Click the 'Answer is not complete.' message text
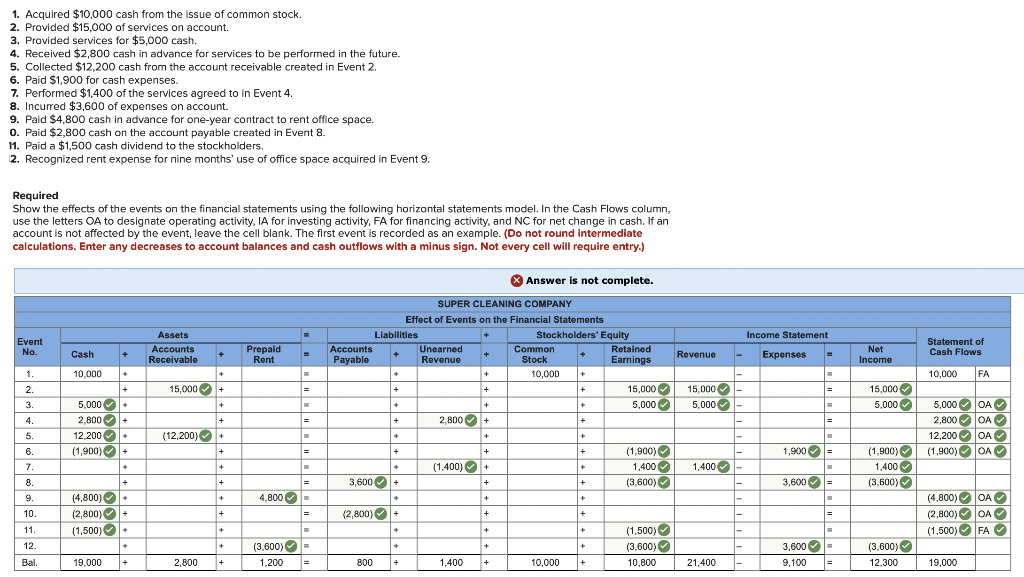Image resolution: width=1024 pixels, height=577 pixels. [x=589, y=281]
